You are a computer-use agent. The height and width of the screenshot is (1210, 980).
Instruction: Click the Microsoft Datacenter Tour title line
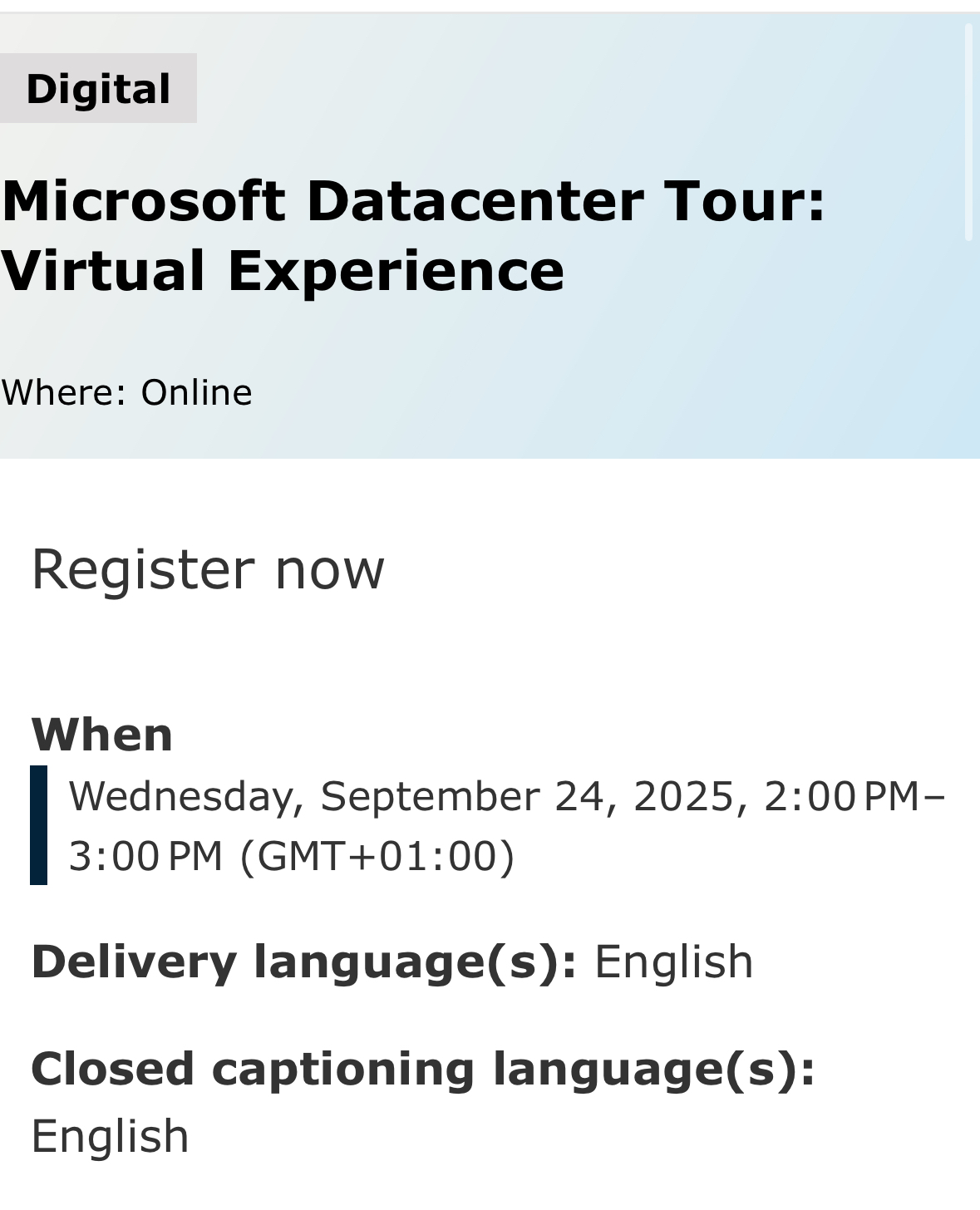coord(413,201)
